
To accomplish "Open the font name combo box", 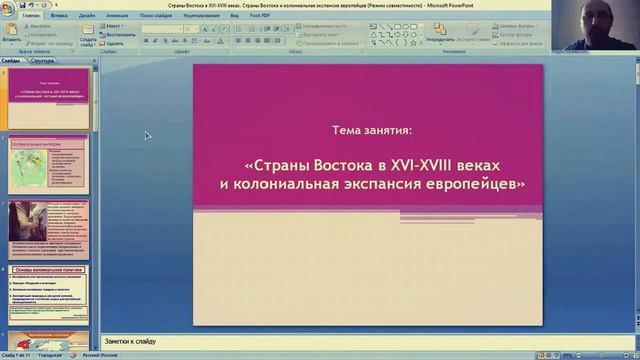I will [x=162, y=29].
